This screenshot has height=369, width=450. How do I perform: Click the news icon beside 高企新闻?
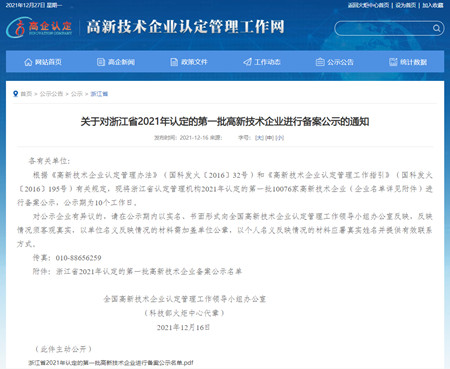coord(101,62)
